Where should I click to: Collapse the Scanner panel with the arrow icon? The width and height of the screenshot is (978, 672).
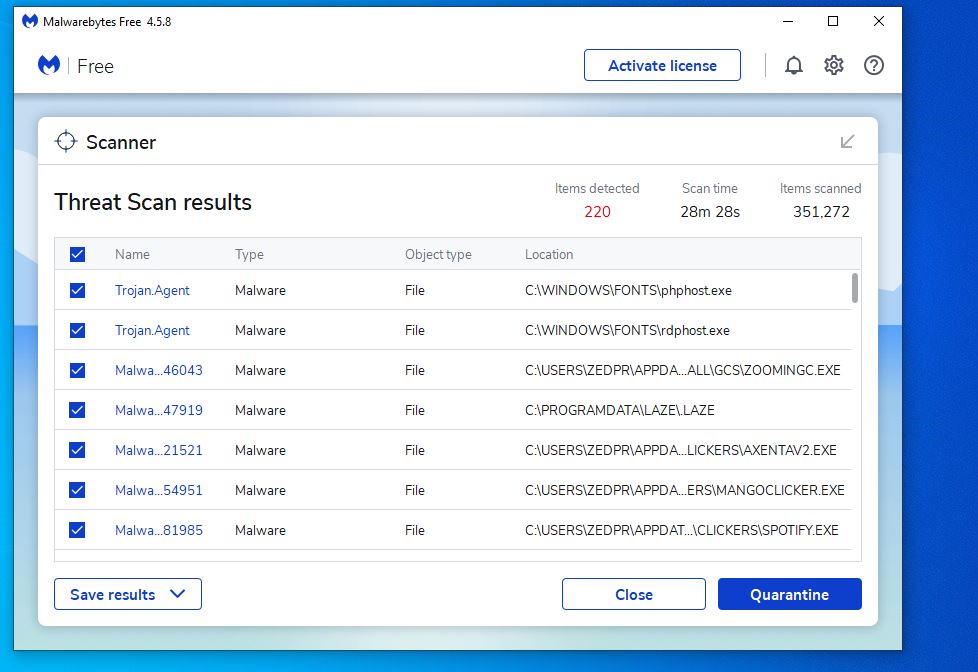[x=847, y=142]
